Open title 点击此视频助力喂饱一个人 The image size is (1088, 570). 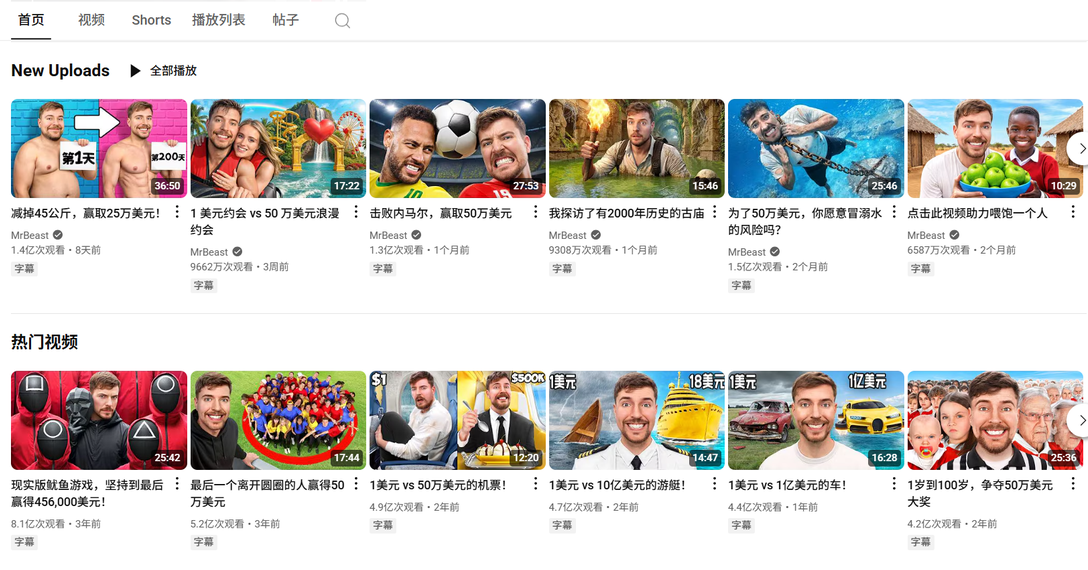tap(977, 213)
